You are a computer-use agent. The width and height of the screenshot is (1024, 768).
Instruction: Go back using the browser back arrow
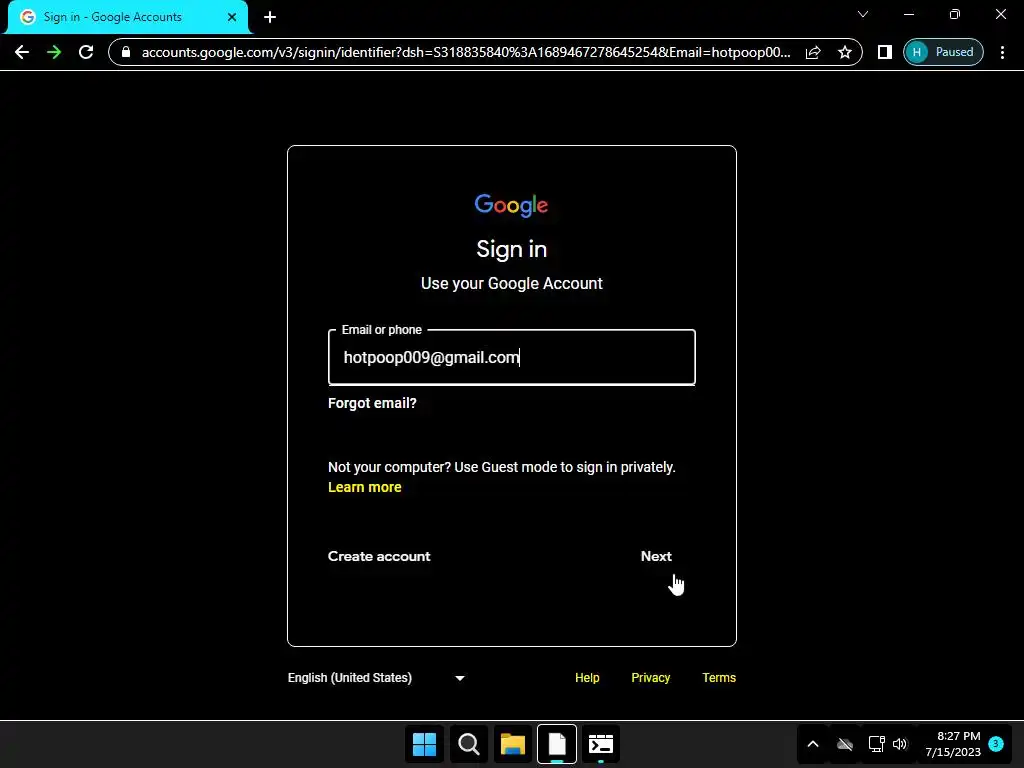[22, 52]
